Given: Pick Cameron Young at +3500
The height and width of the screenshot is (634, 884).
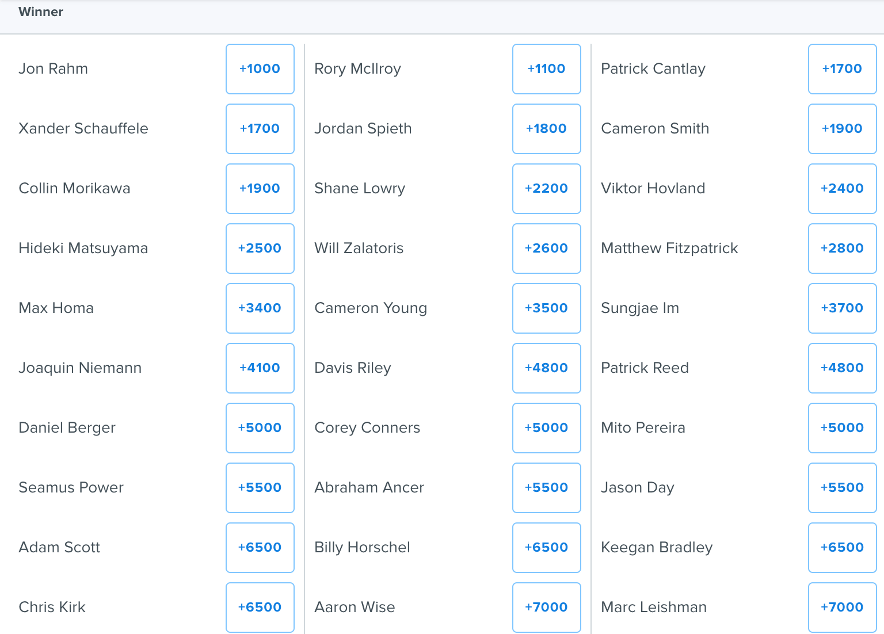Looking at the screenshot, I should tap(546, 308).
